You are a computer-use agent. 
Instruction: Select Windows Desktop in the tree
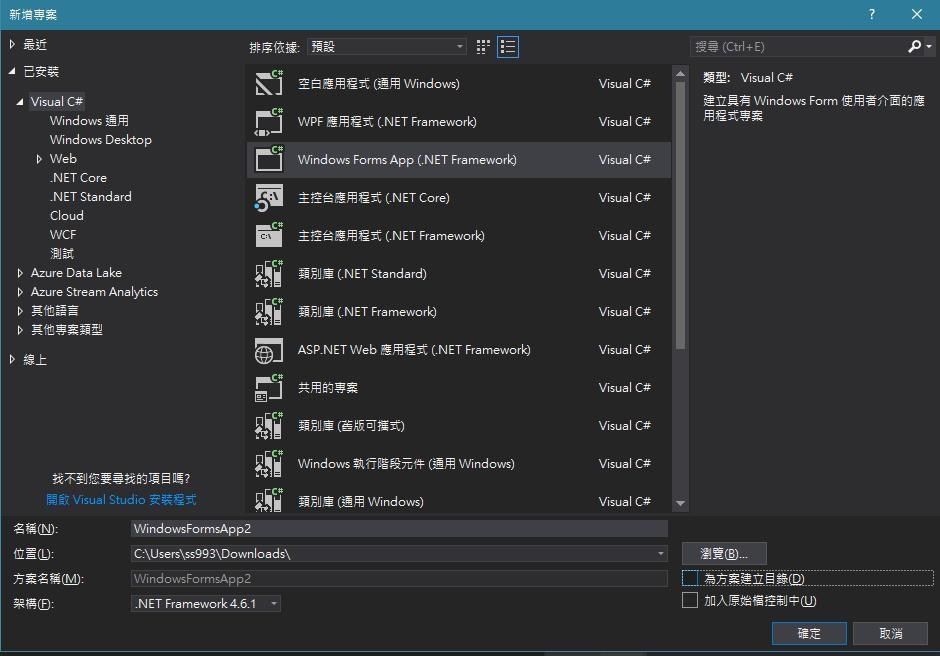point(100,140)
